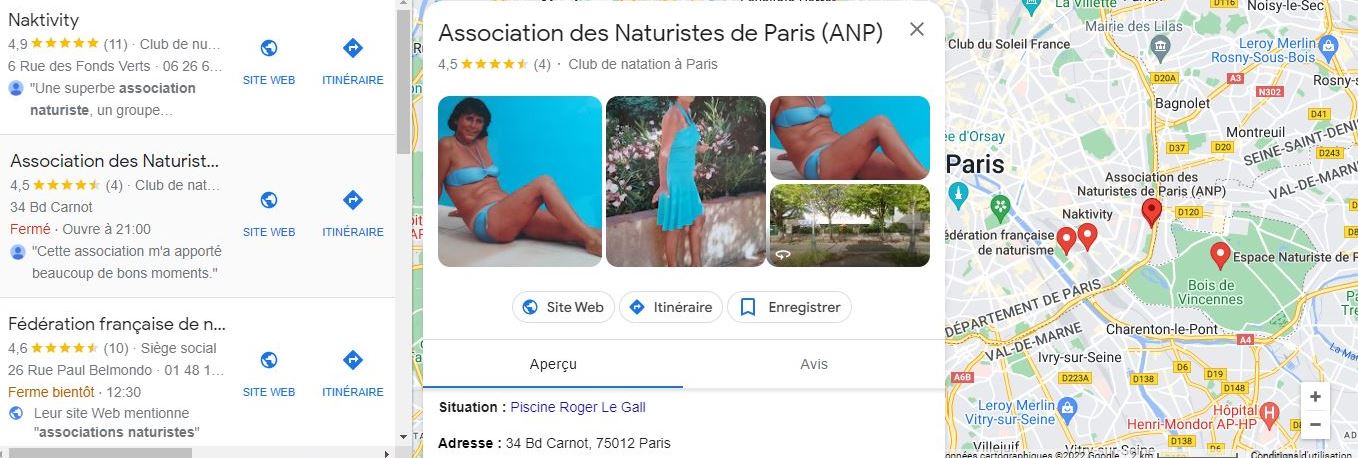This screenshot has width=1358, height=458.
Task: Open website icon for Fédération française listing
Action: pos(269,360)
